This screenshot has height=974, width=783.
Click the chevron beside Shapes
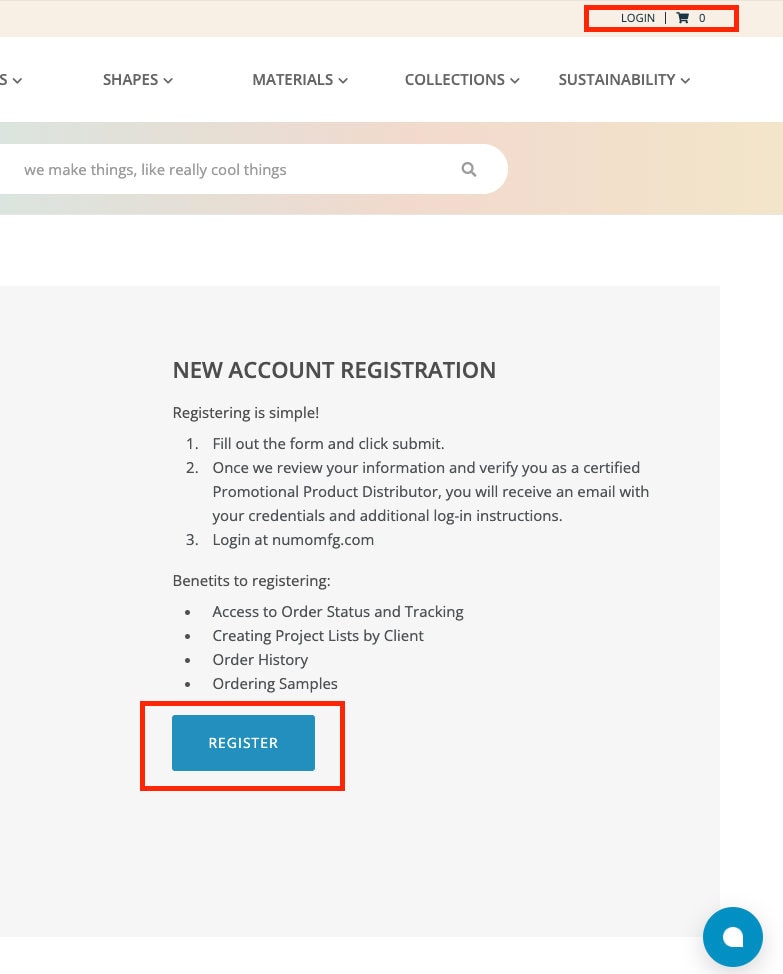(x=168, y=81)
